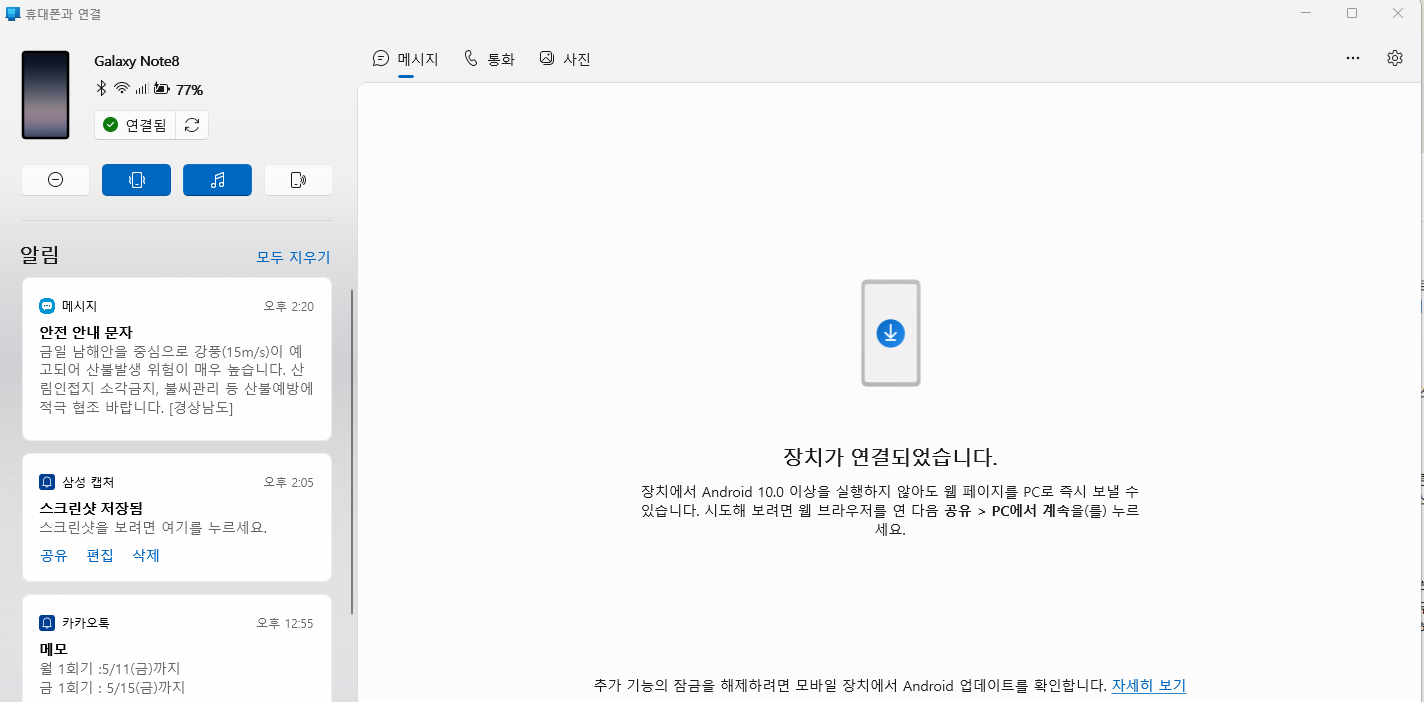This screenshot has height=702, width=1424.
Task: Open the 스크린샷 저장됨 notification
Action: click(x=177, y=518)
